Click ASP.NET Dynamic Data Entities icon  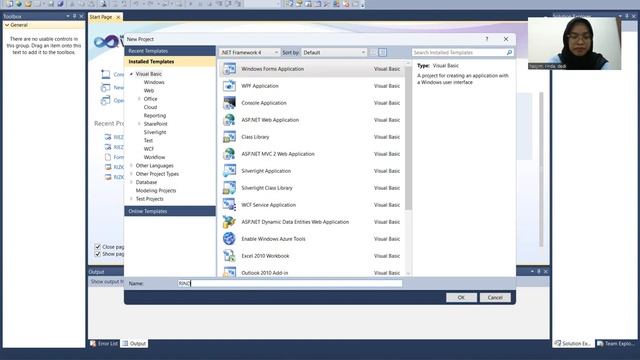point(229,222)
